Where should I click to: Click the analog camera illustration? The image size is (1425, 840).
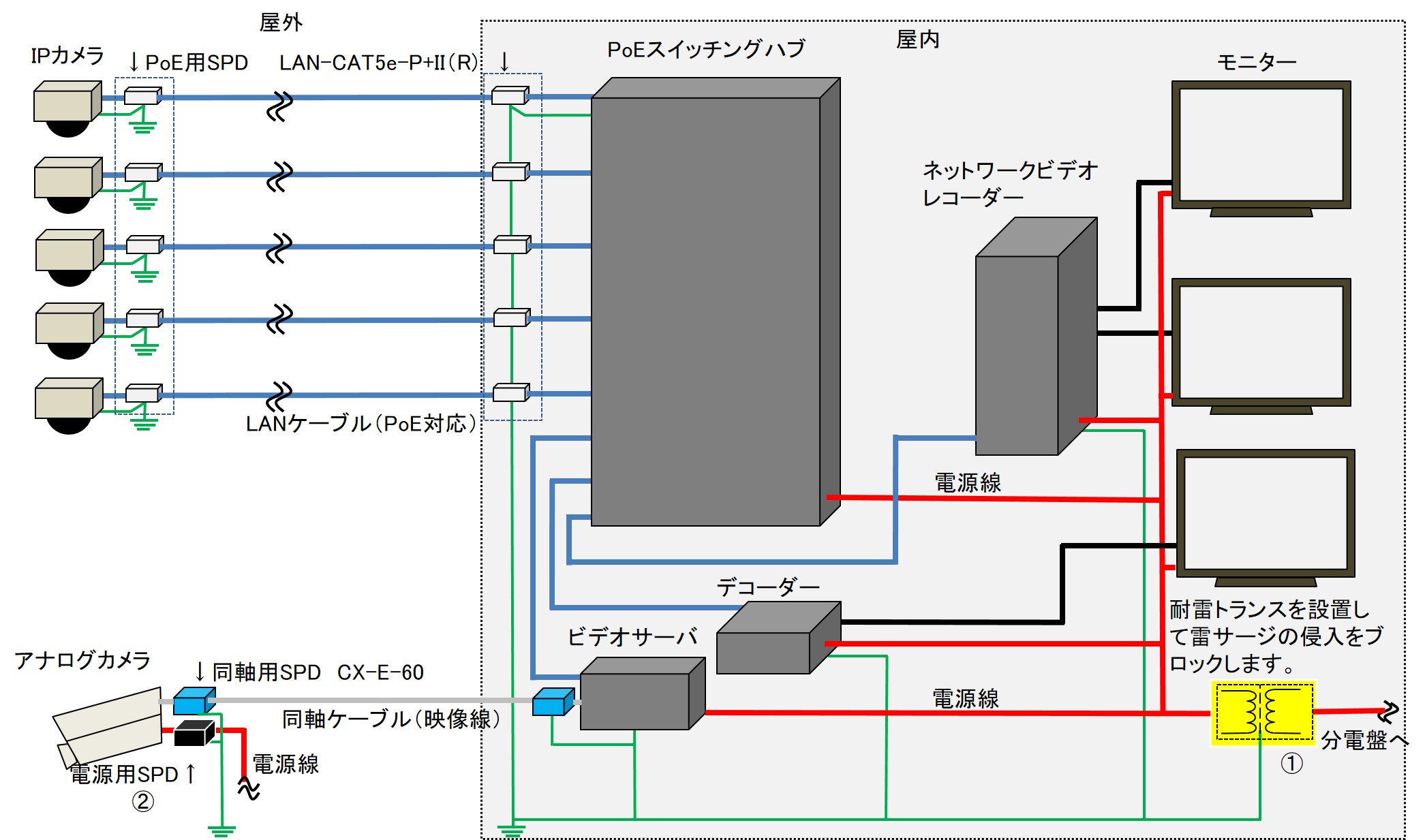[108, 726]
